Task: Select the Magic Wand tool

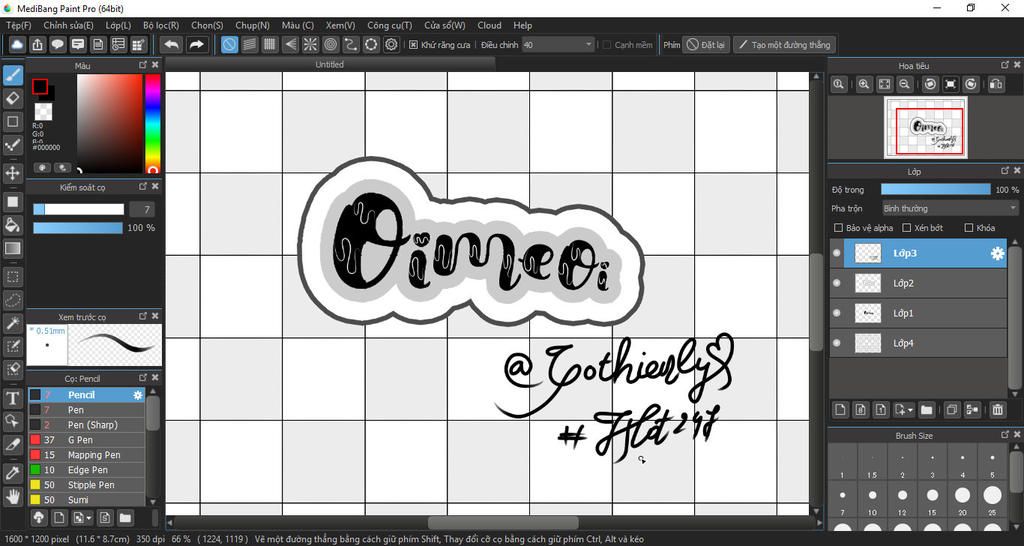Action: pos(12,323)
